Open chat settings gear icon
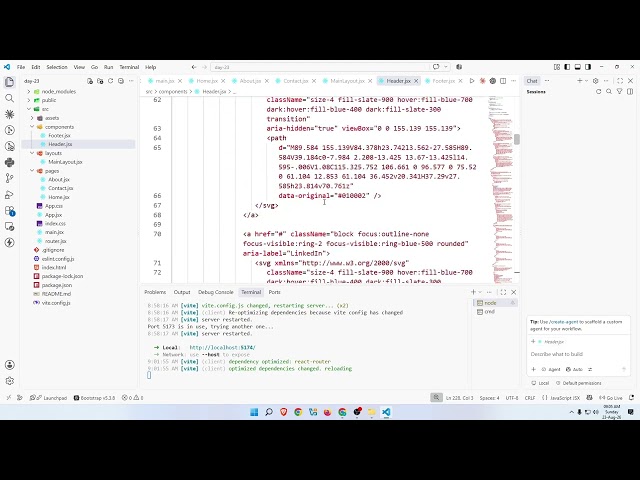Screen dimensions: 640x480 (x=596, y=81)
